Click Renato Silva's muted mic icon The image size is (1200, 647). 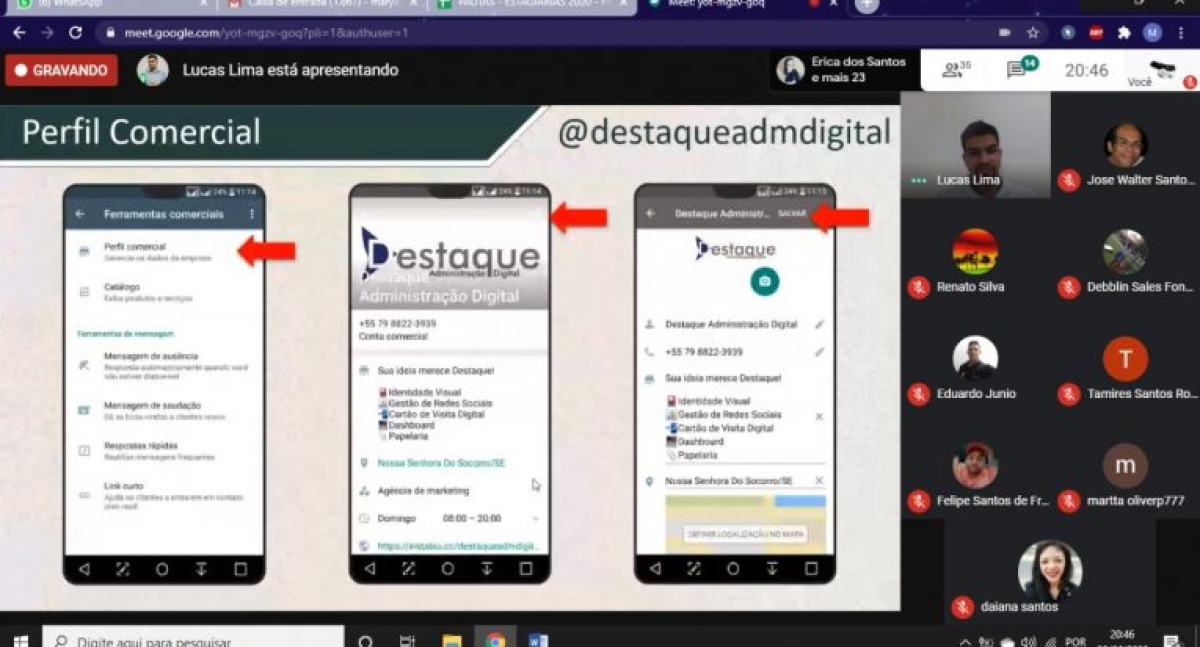click(x=919, y=287)
